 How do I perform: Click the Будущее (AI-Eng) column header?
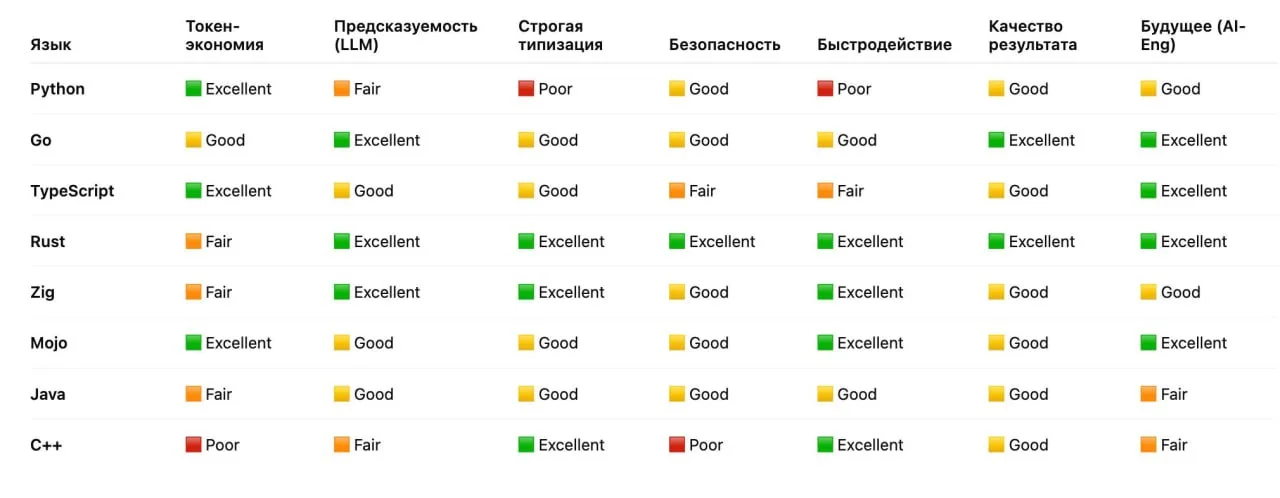click(x=1193, y=35)
